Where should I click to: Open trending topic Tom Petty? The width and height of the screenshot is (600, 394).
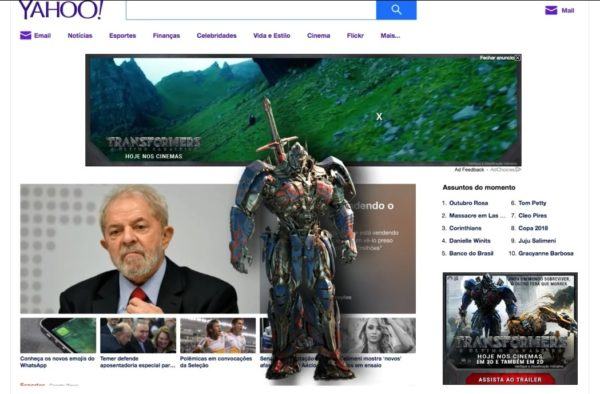(x=532, y=203)
